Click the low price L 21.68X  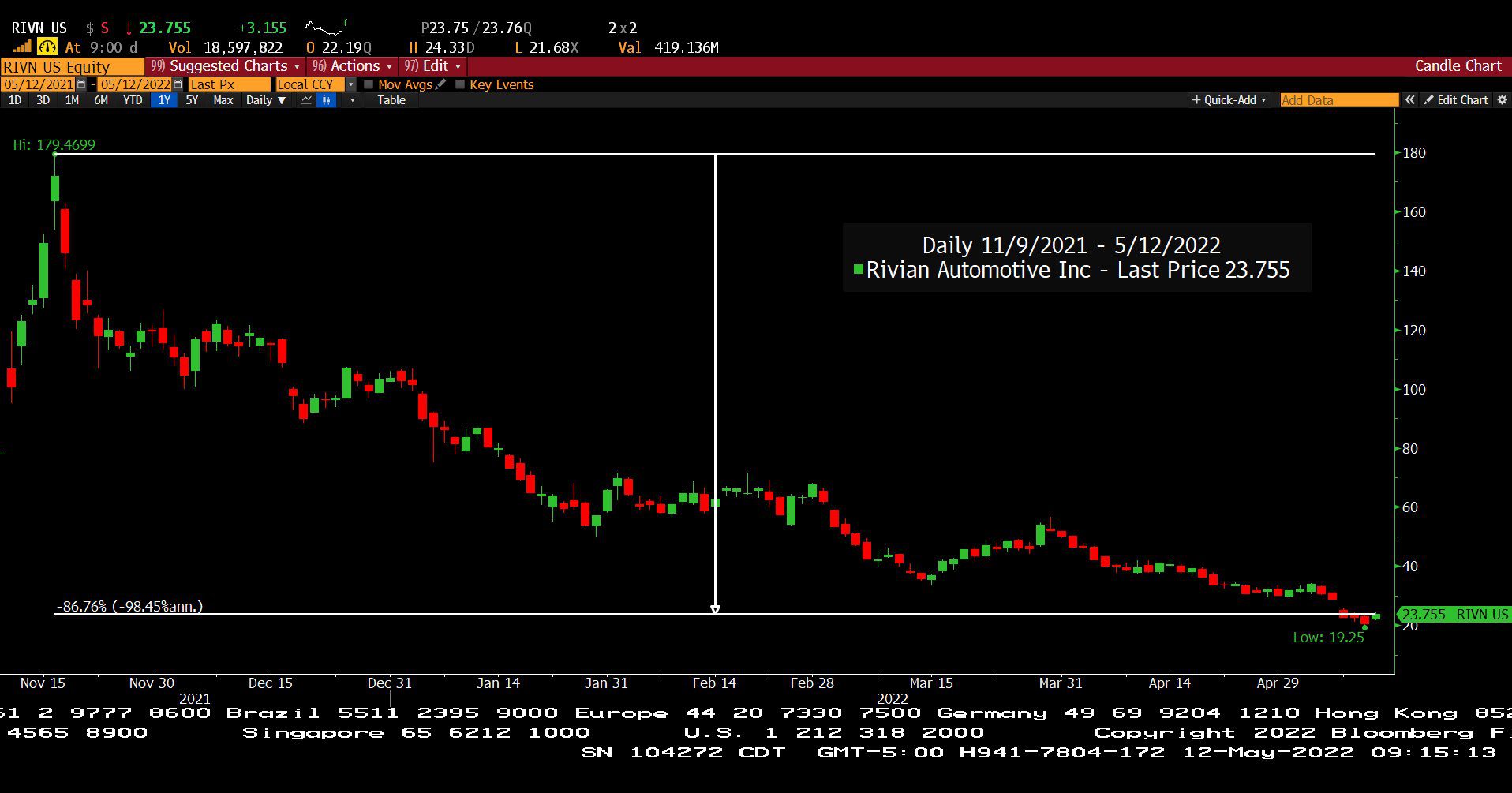(x=546, y=47)
